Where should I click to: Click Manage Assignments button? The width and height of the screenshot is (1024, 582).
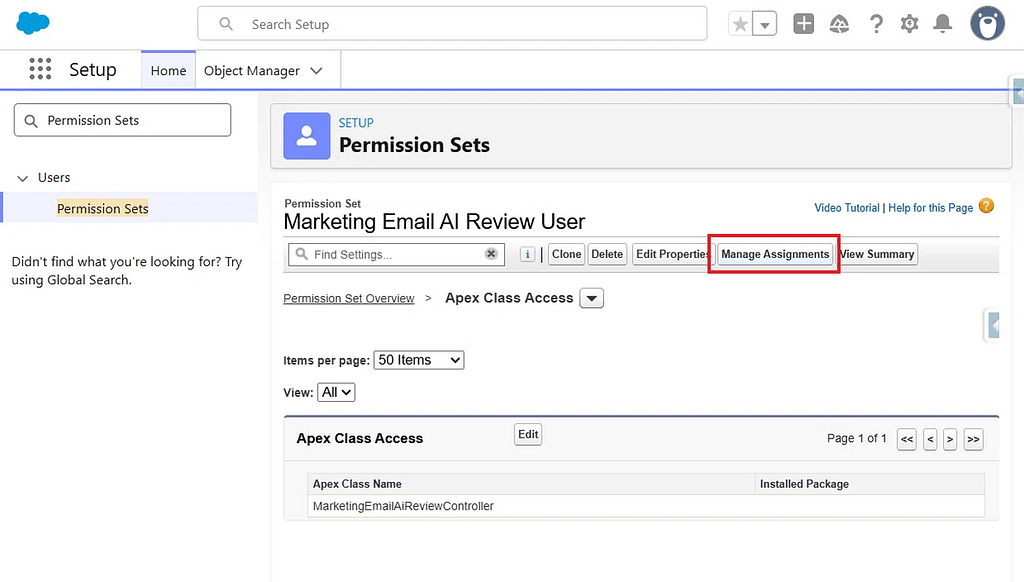[775, 254]
